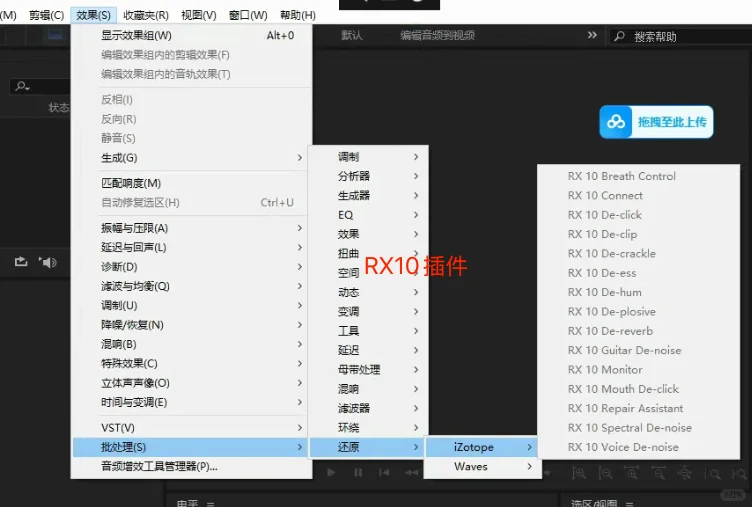Expand the 滤波与均衡(Q) submenu arrow

[300, 286]
